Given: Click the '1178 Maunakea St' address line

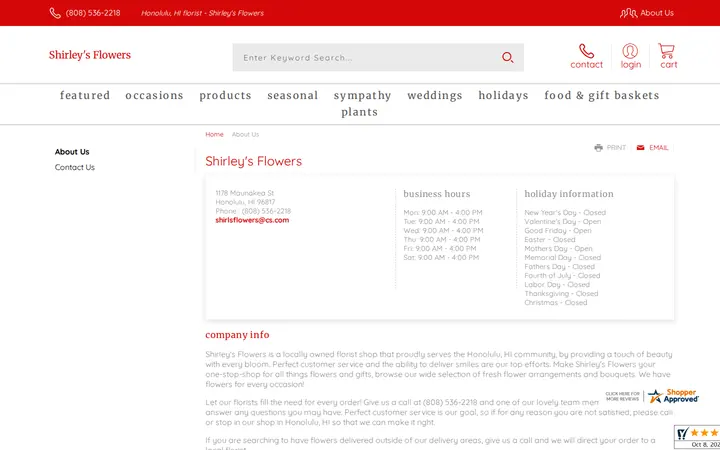Looking at the screenshot, I should (245, 193).
